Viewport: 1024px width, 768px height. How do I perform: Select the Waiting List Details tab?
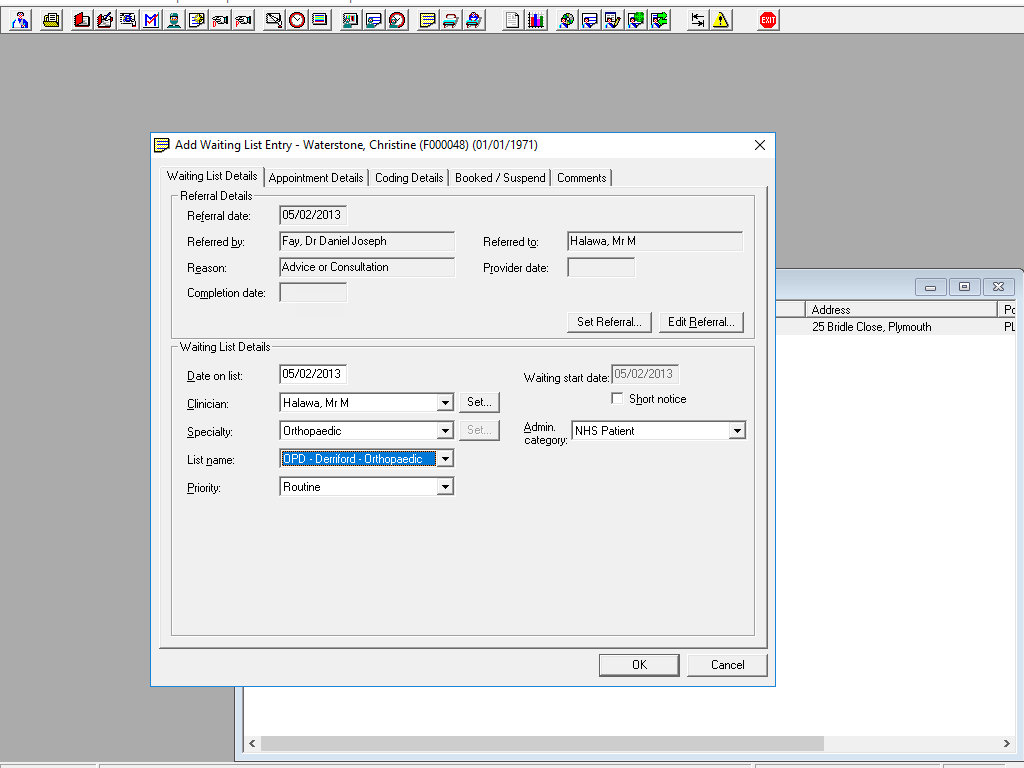click(x=212, y=176)
